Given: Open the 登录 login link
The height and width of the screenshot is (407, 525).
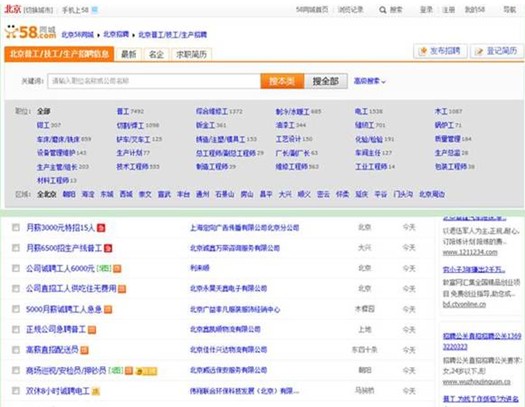Looking at the screenshot, I should tap(426, 10).
